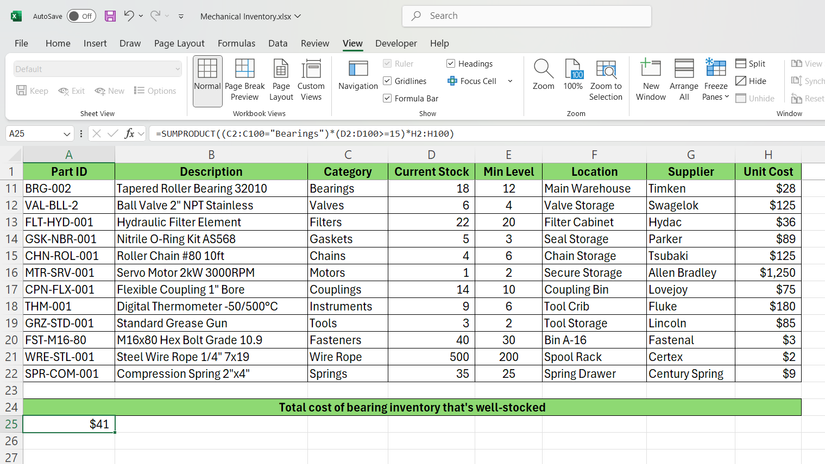825x464 pixels.
Task: Click the Save icon in title bar
Action: coord(110,16)
